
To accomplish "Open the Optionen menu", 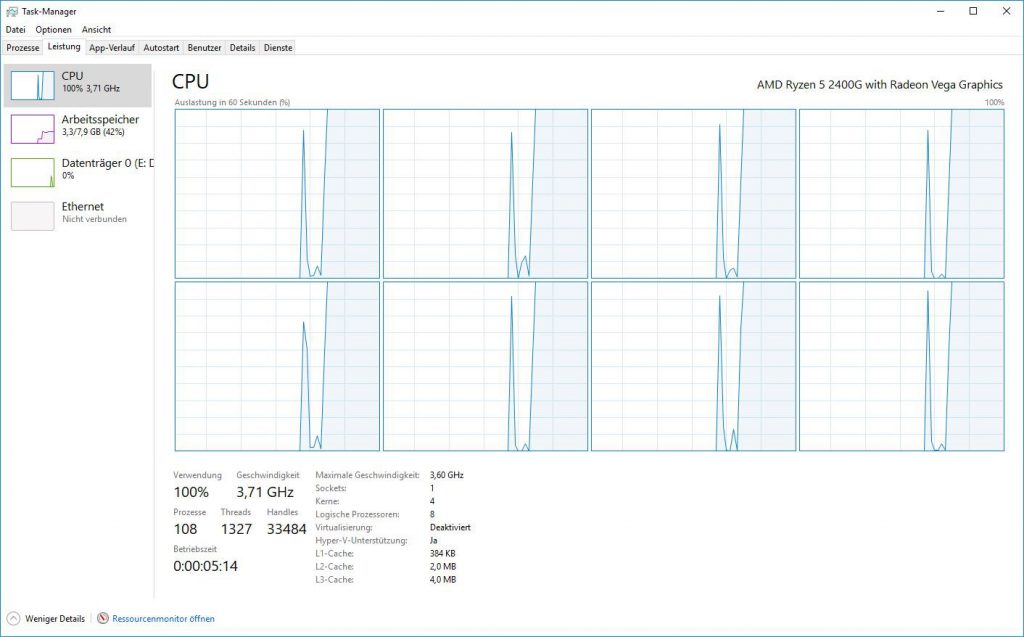I will click(53, 29).
